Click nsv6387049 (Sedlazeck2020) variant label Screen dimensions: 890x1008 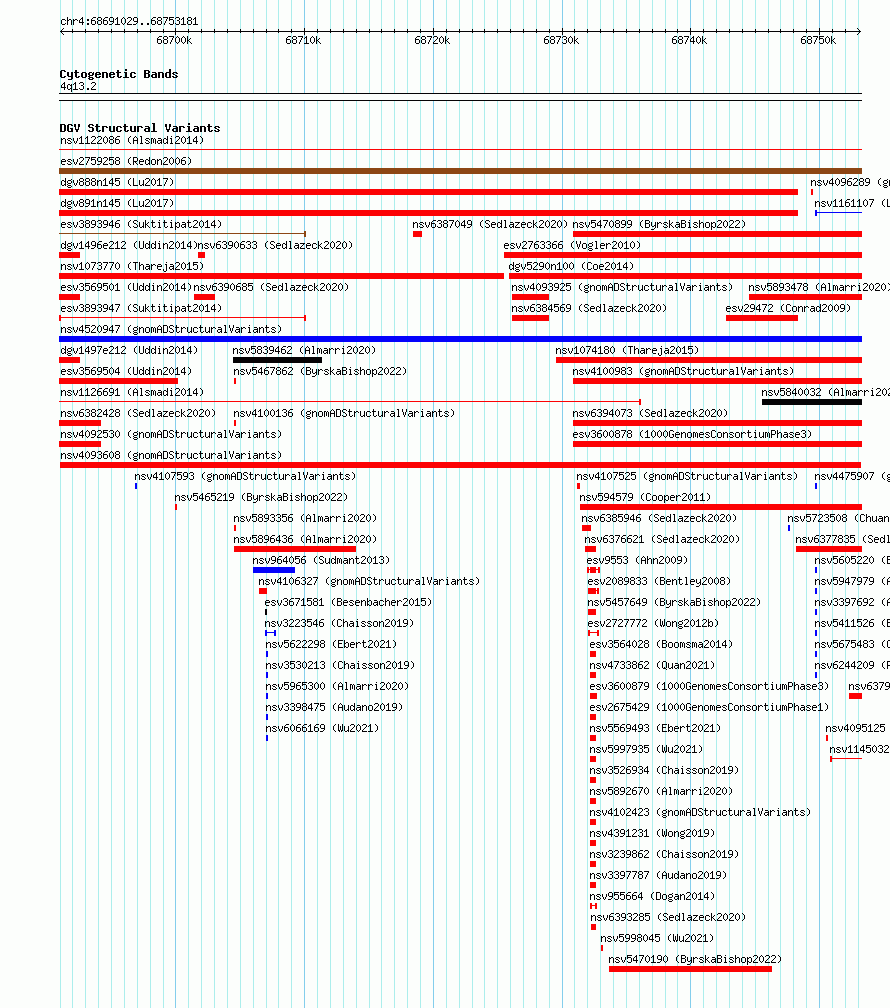pyautogui.click(x=490, y=224)
